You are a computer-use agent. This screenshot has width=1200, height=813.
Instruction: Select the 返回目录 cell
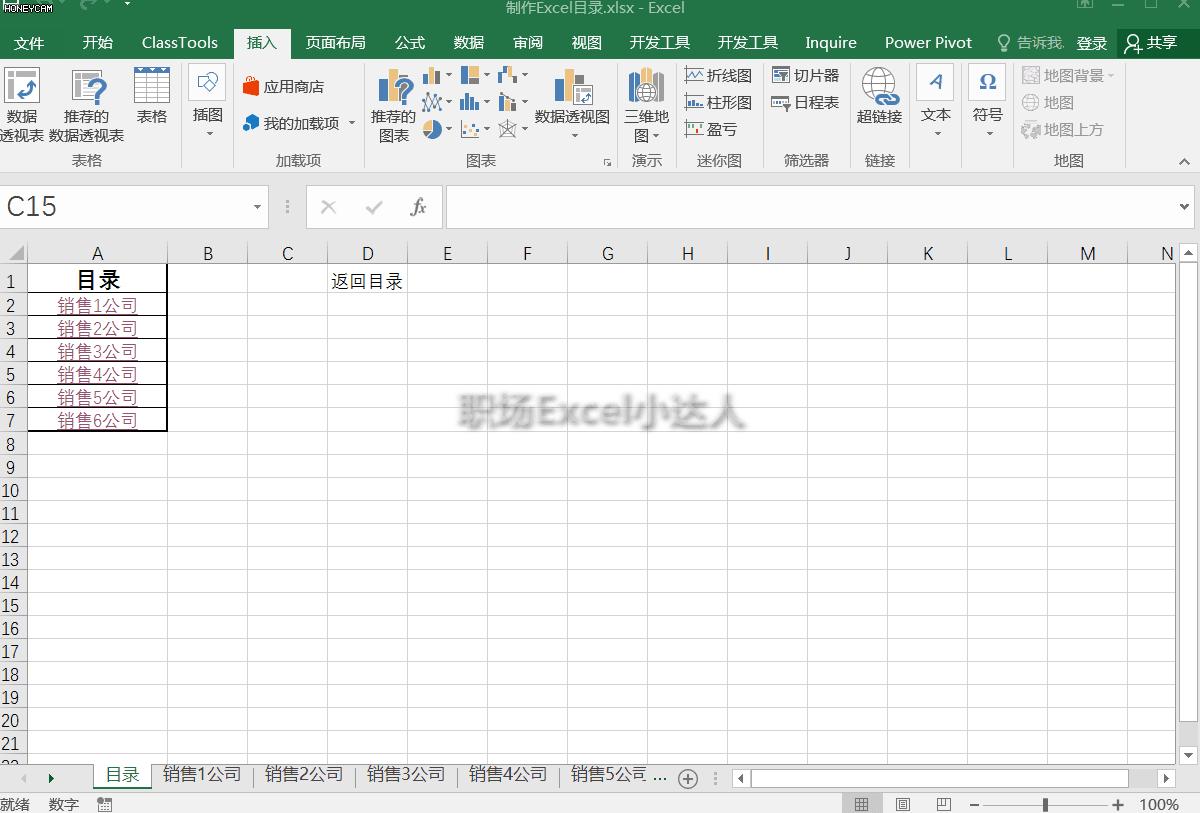click(x=367, y=282)
